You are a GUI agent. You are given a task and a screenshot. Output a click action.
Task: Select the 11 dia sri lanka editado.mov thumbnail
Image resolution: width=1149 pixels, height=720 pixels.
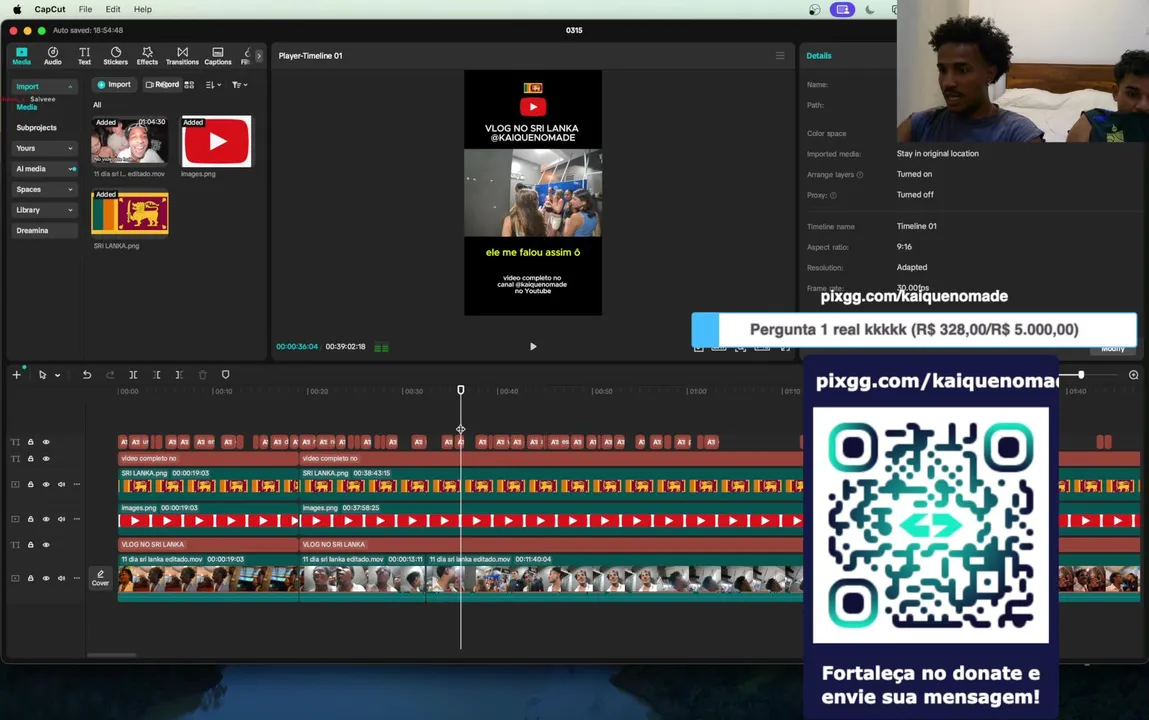point(130,140)
